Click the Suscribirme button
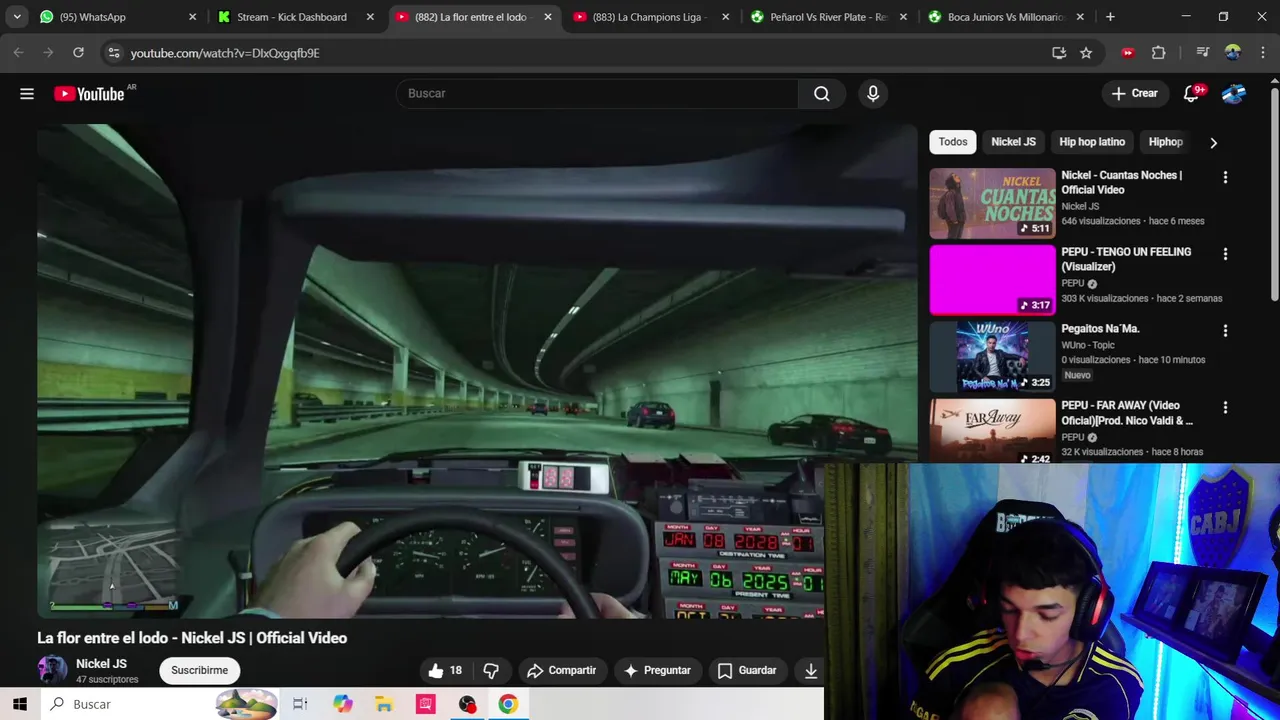Screen dimensions: 1280x720 (199, 670)
